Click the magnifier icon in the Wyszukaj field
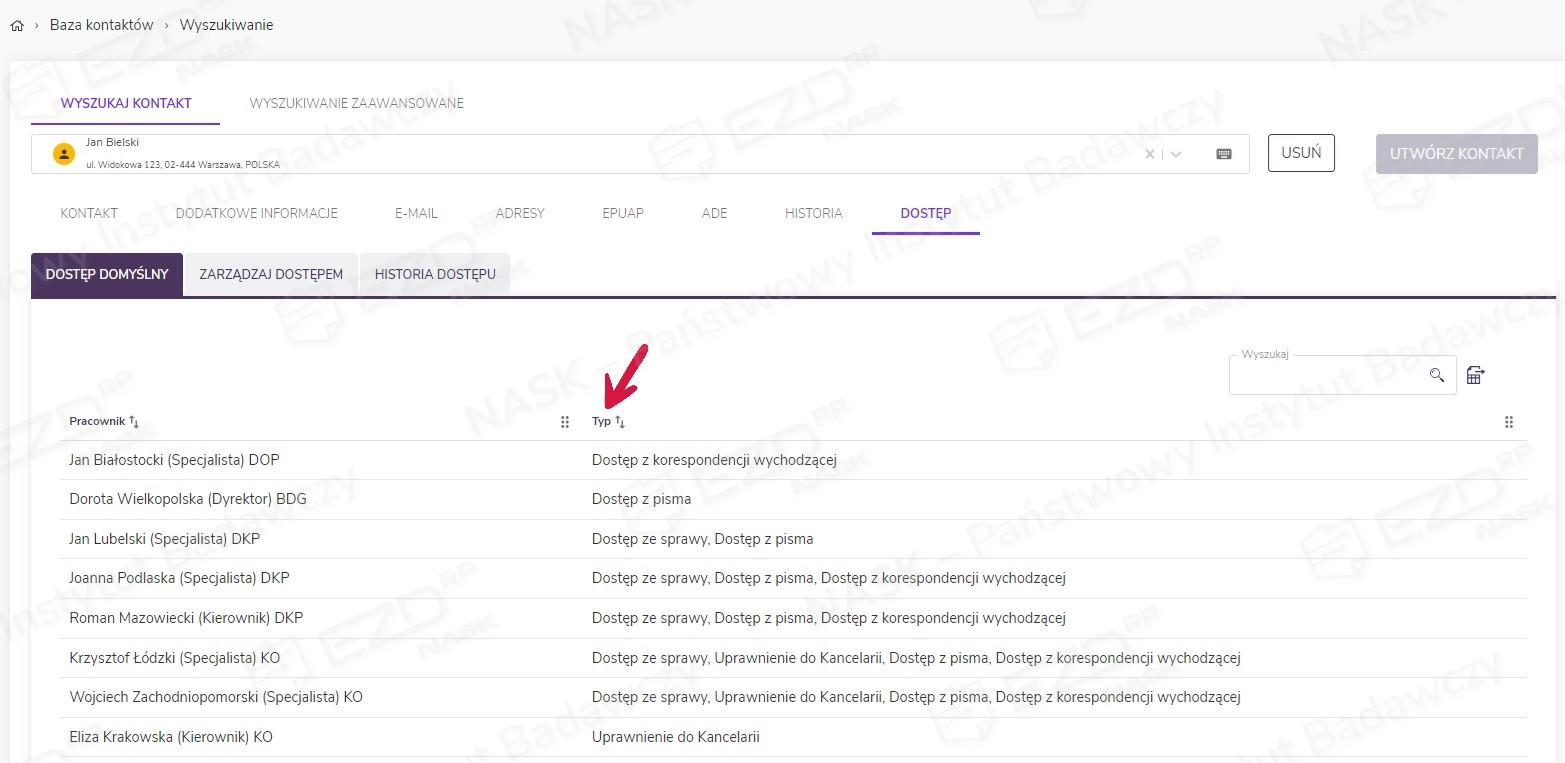Image resolution: width=1565 pixels, height=763 pixels. point(1436,375)
